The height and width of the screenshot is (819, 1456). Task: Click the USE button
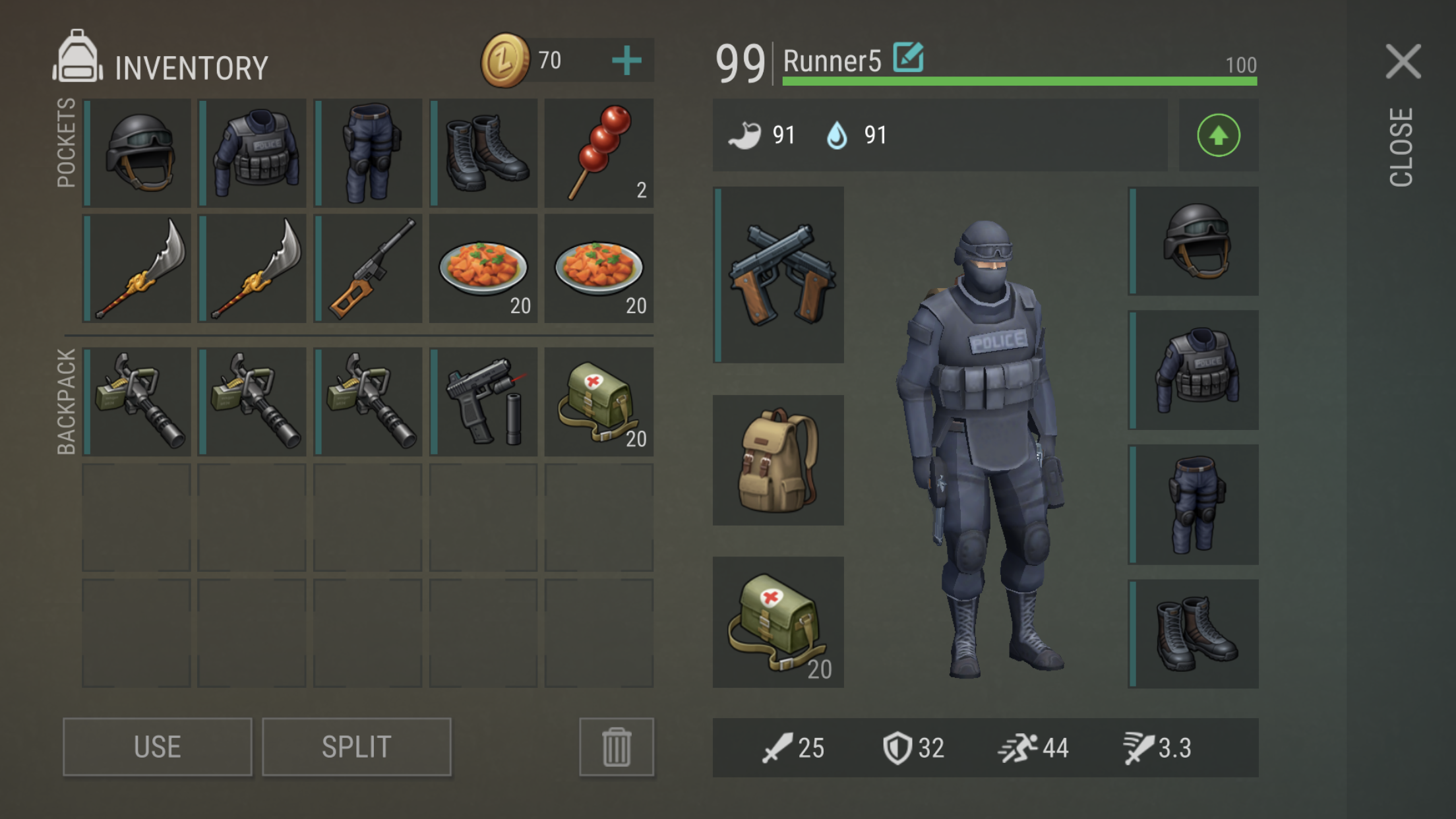(158, 747)
